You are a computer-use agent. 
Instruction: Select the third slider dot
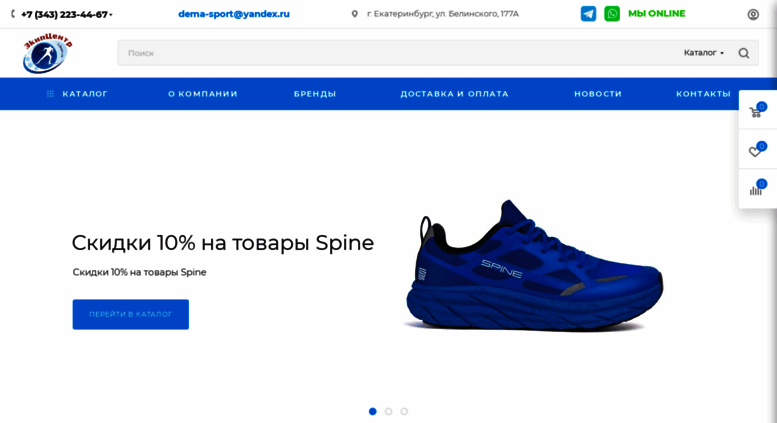pos(404,411)
